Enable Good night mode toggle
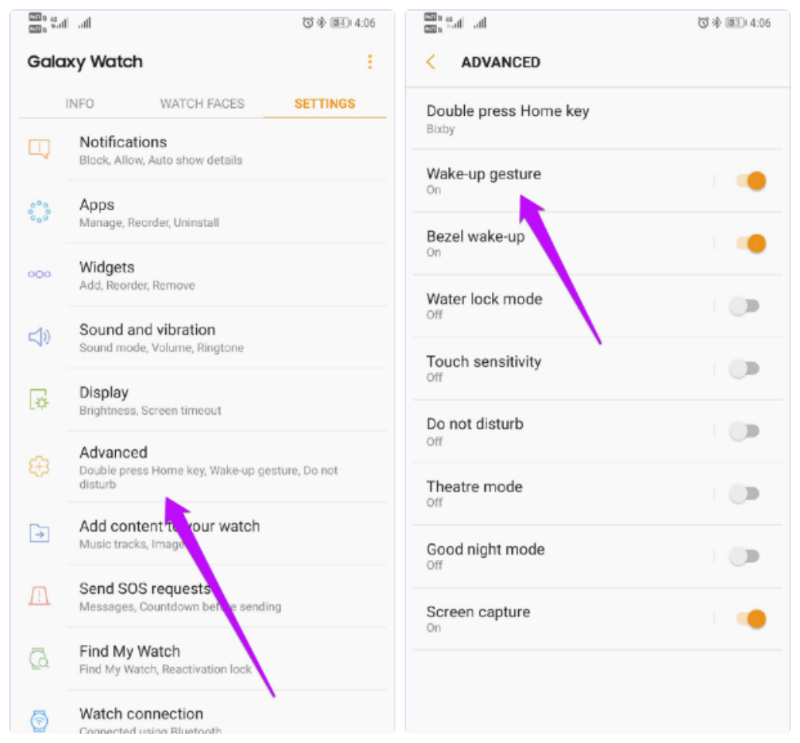This screenshot has height=743, width=800. click(x=744, y=556)
